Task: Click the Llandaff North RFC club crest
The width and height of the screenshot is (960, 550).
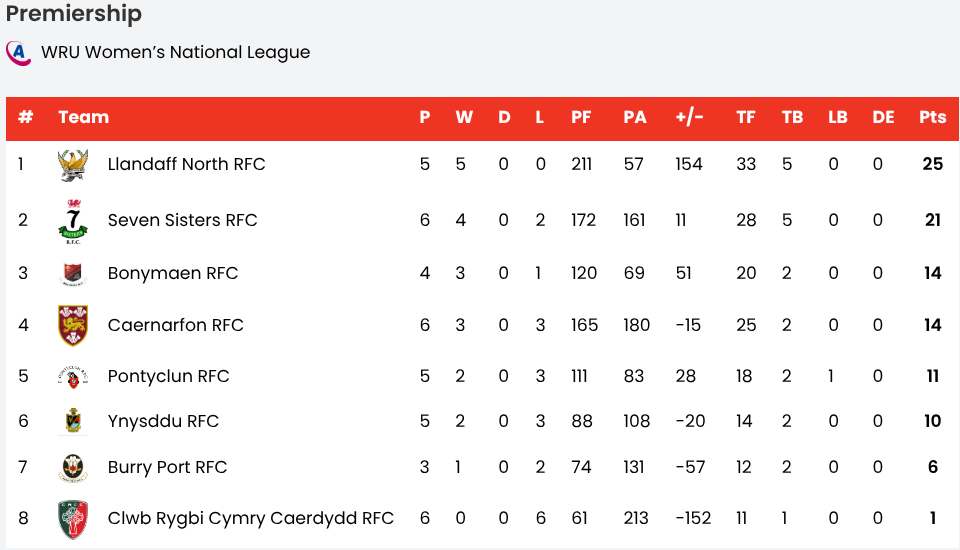Action: coord(73,164)
